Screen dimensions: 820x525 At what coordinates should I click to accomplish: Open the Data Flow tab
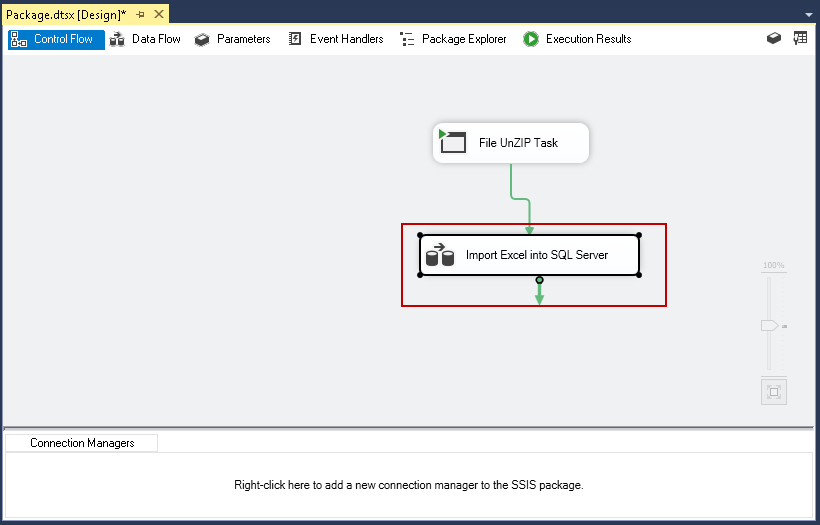[x=145, y=39]
